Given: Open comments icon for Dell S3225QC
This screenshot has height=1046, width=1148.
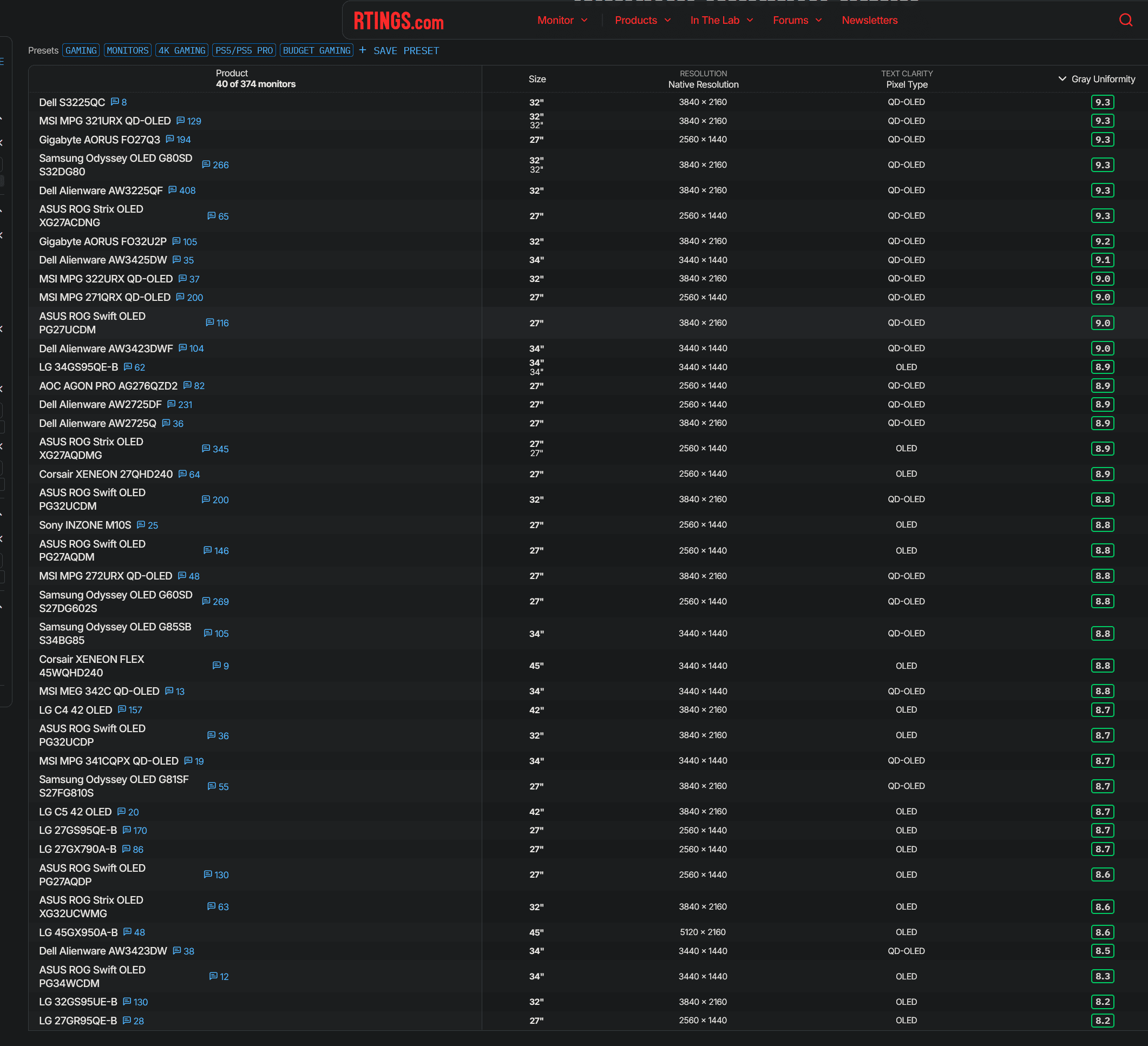Looking at the screenshot, I should point(114,102).
